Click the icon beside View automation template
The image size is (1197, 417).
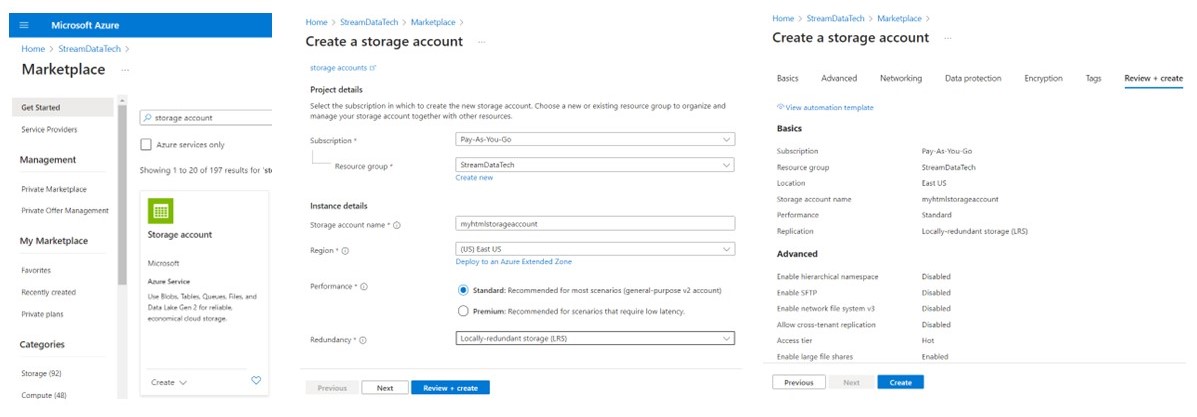click(x=780, y=108)
